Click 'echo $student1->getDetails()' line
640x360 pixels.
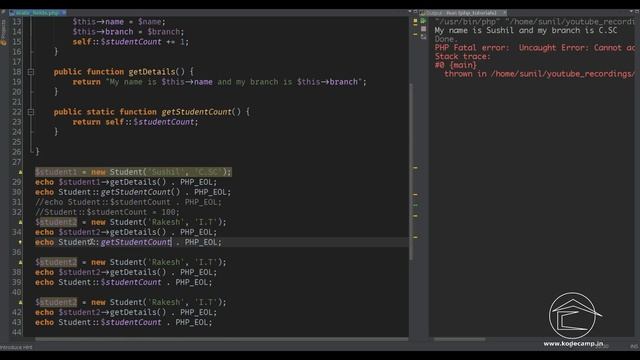pyautogui.click(x=126, y=182)
